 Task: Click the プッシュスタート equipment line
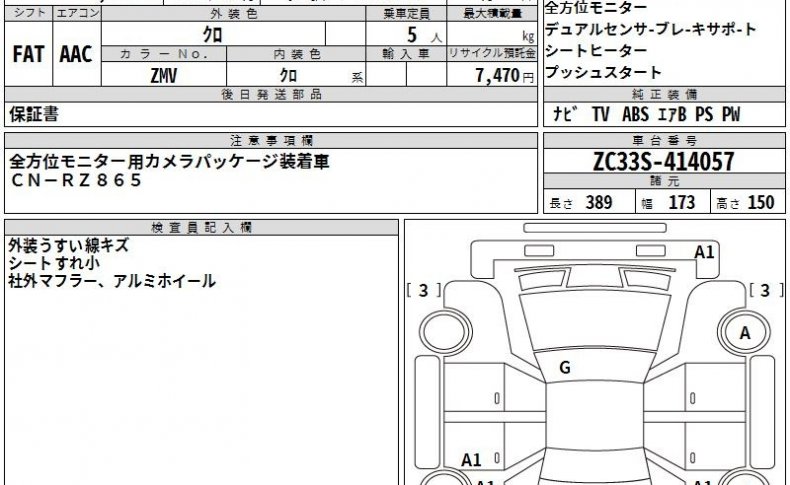[603, 73]
